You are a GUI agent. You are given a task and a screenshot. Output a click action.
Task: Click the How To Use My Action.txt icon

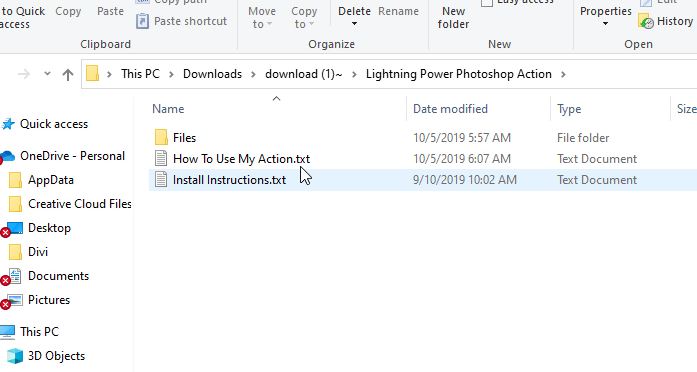tap(161, 159)
